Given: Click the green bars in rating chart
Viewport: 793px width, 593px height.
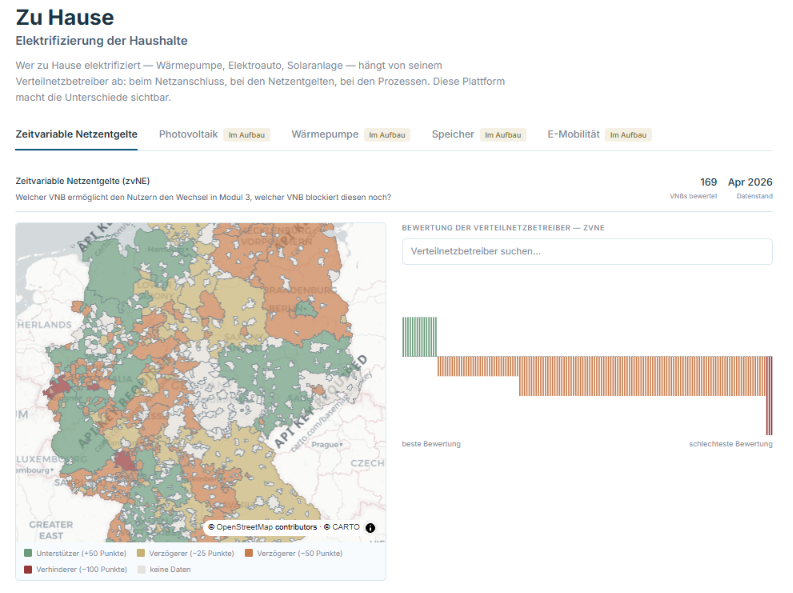Looking at the screenshot, I should [x=419, y=337].
